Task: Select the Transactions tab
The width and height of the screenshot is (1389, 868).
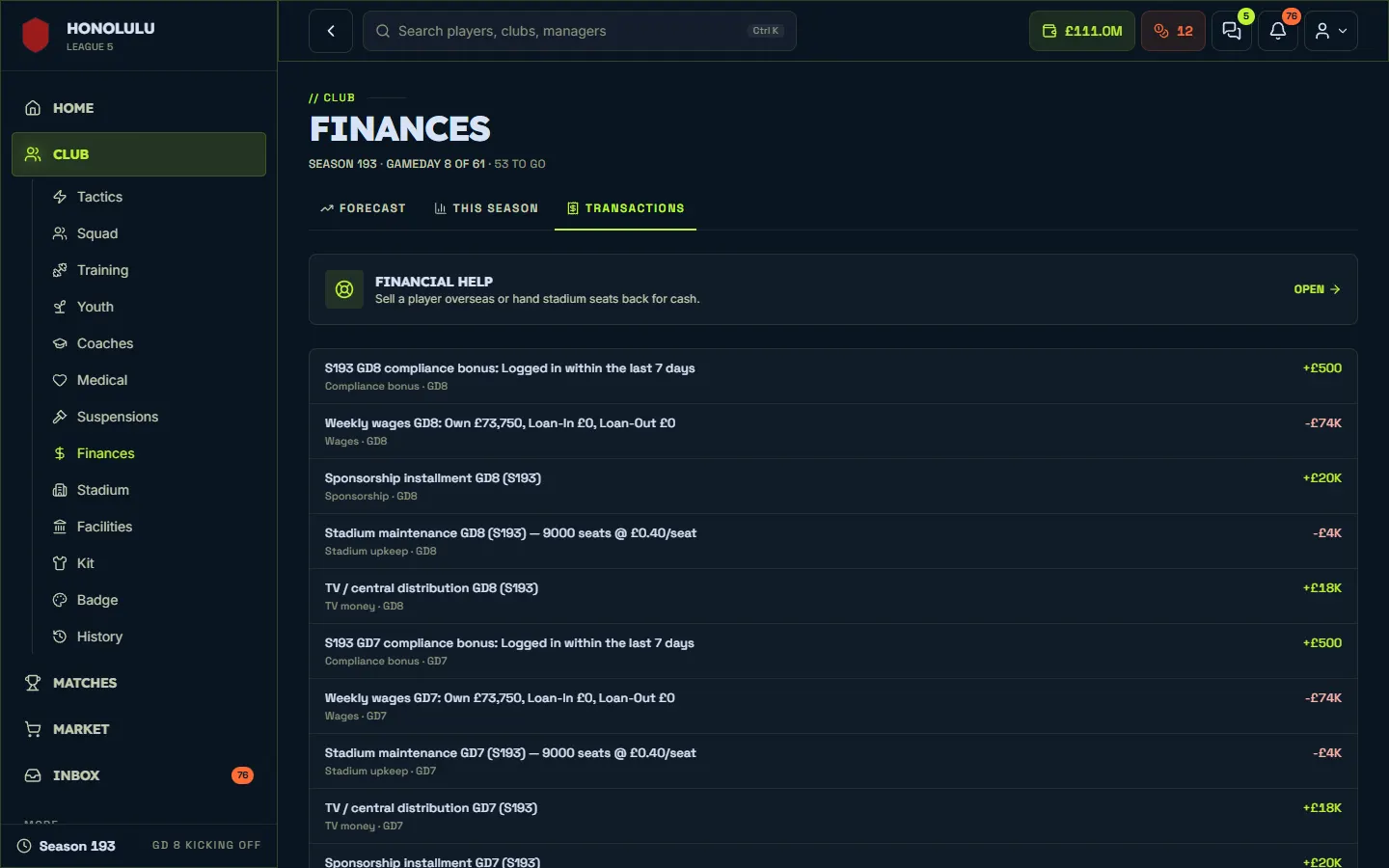Action: pos(625,208)
